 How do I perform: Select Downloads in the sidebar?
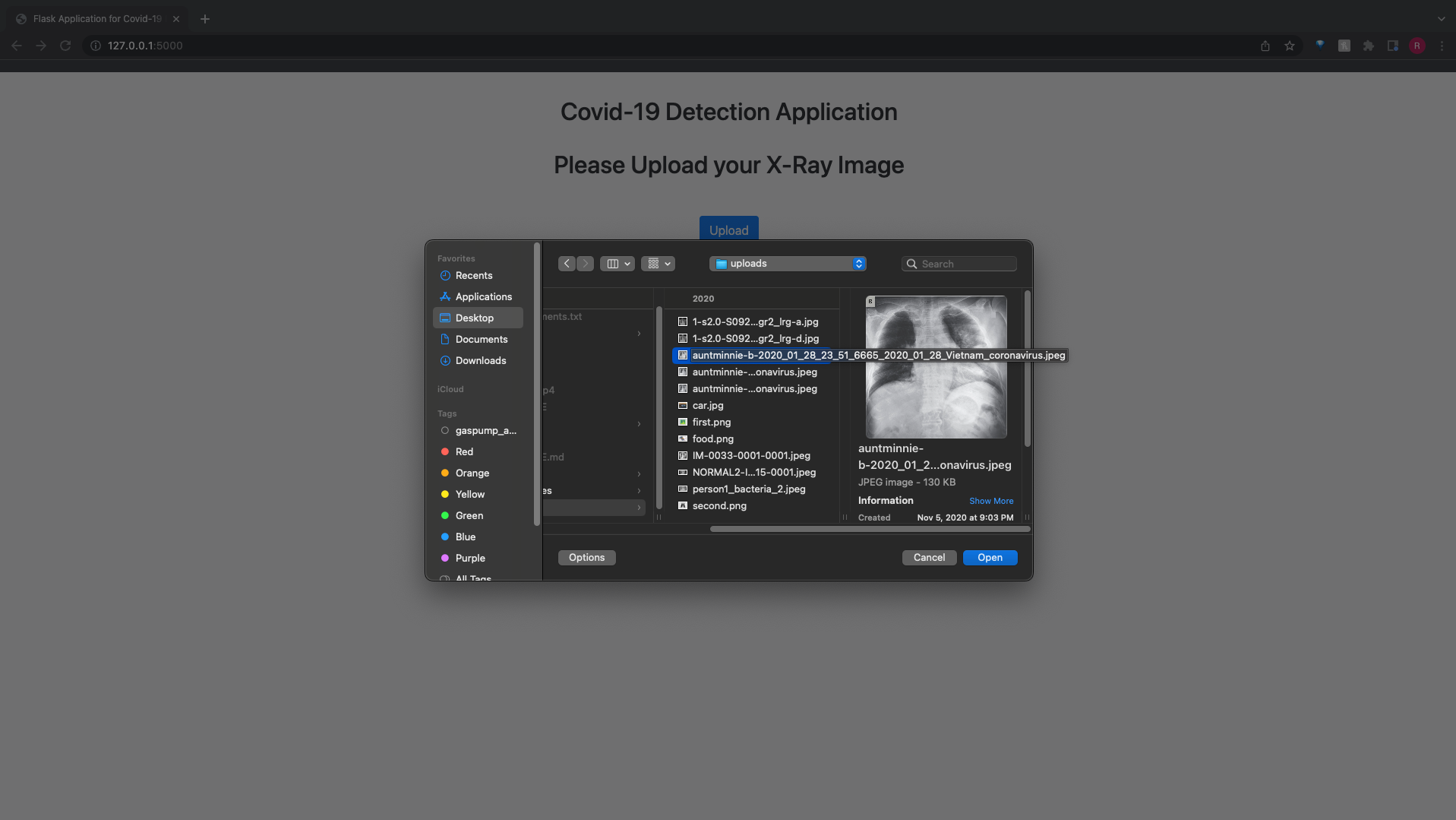tap(478, 361)
